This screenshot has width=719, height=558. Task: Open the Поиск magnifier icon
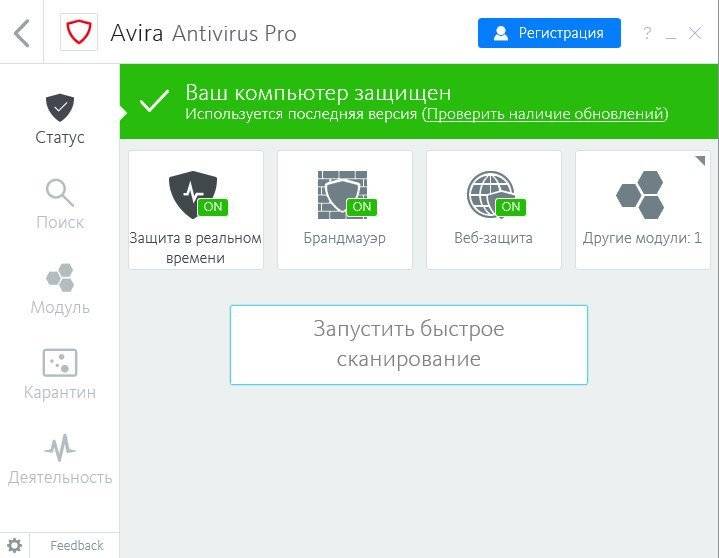[x=60, y=193]
